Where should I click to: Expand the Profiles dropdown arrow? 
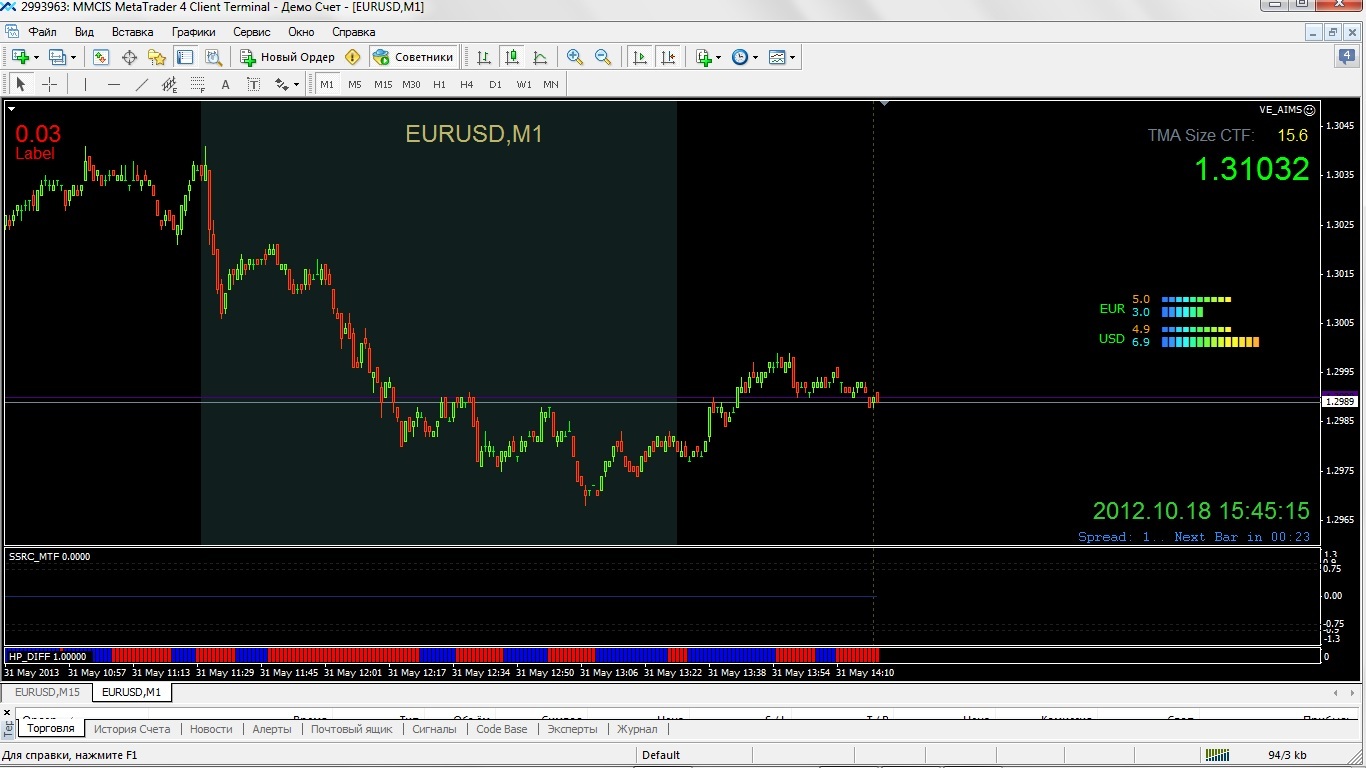[73, 57]
